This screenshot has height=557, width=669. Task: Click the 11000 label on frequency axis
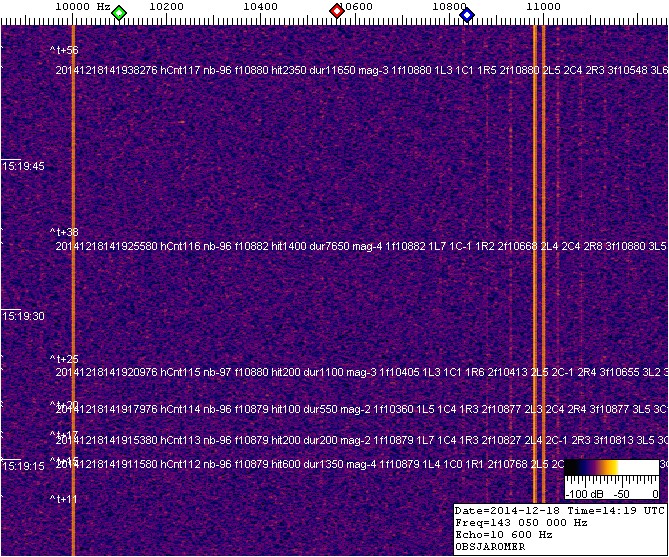coord(543,7)
